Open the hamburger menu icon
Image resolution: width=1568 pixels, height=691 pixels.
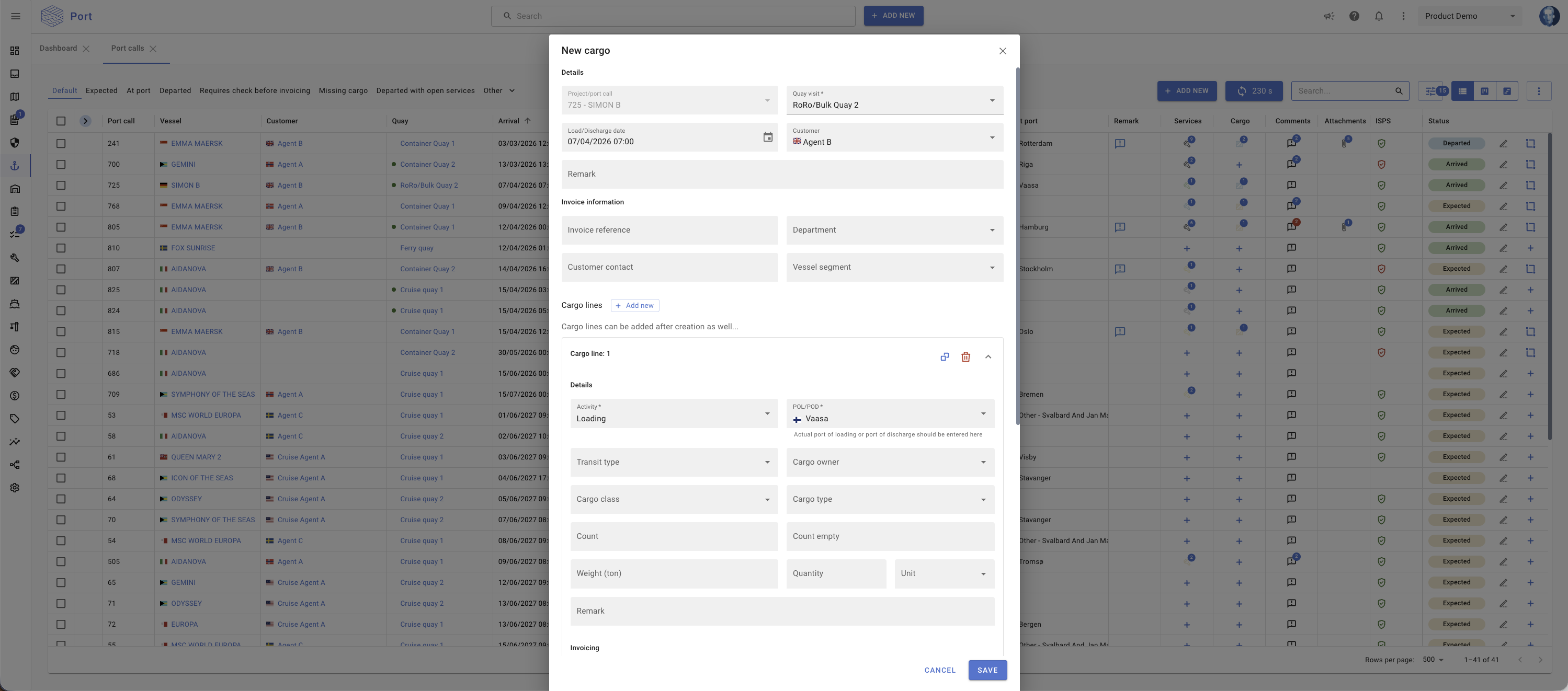coord(16,16)
